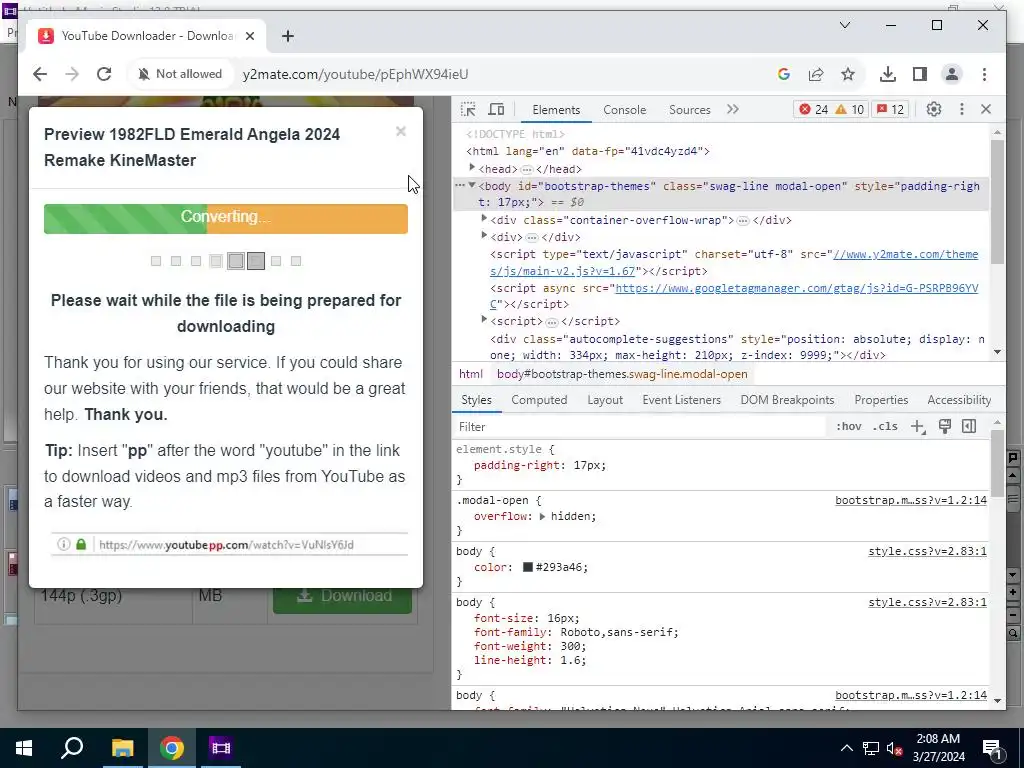Switch to the Sources panel

click(689, 110)
